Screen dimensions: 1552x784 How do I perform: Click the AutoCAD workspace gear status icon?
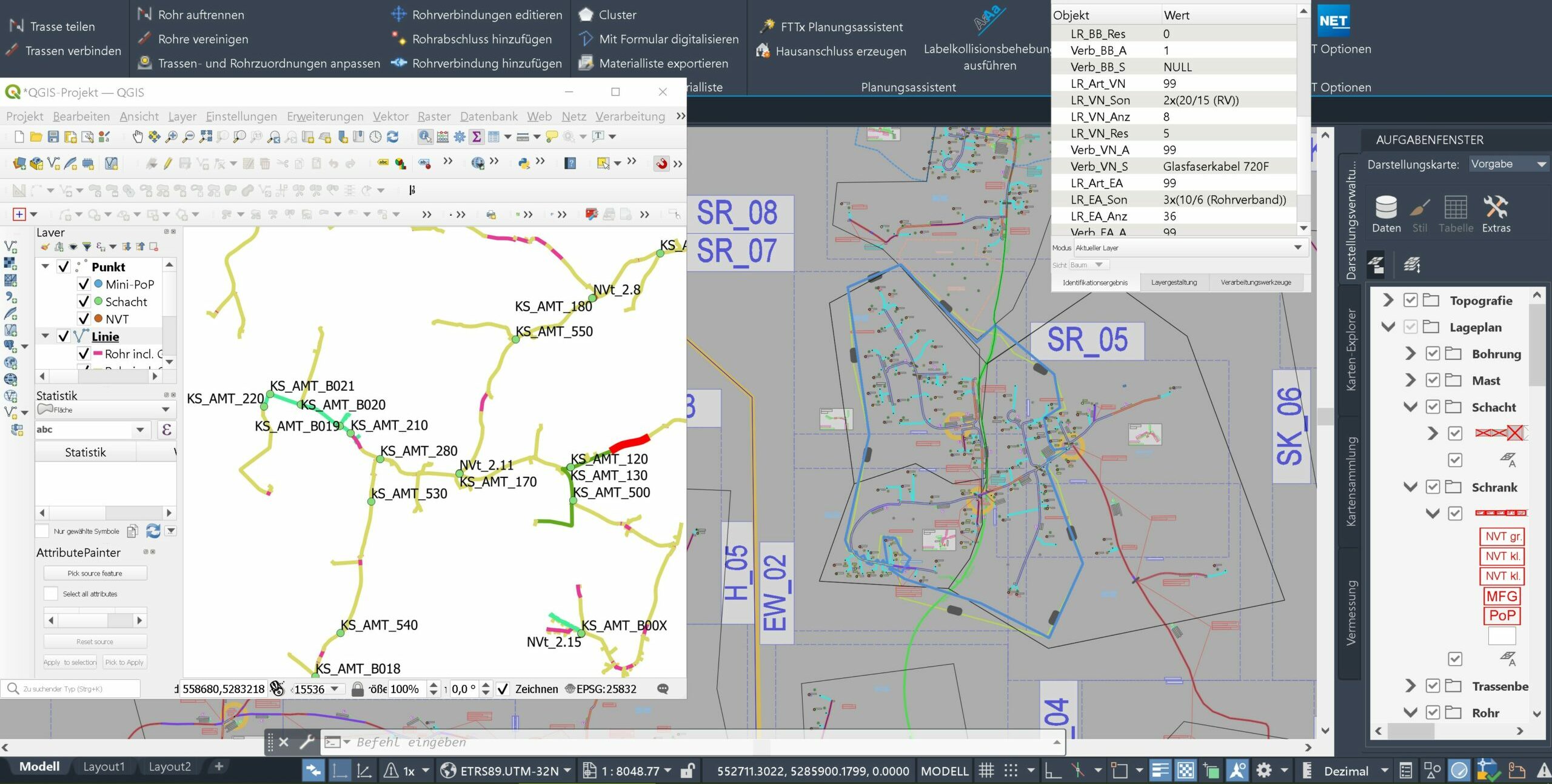coord(1264,771)
